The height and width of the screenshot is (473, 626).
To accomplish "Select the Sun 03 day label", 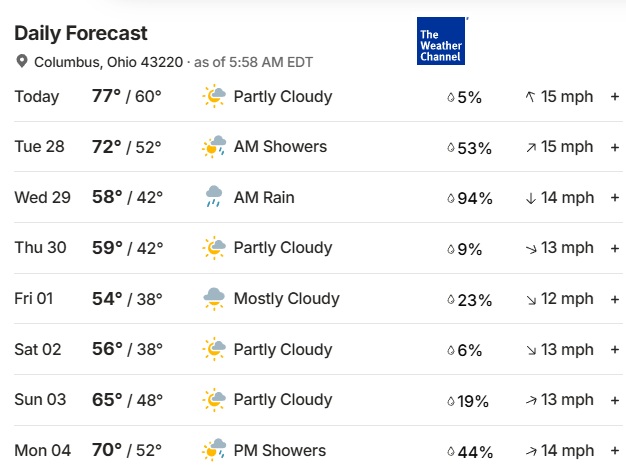I will point(40,399).
